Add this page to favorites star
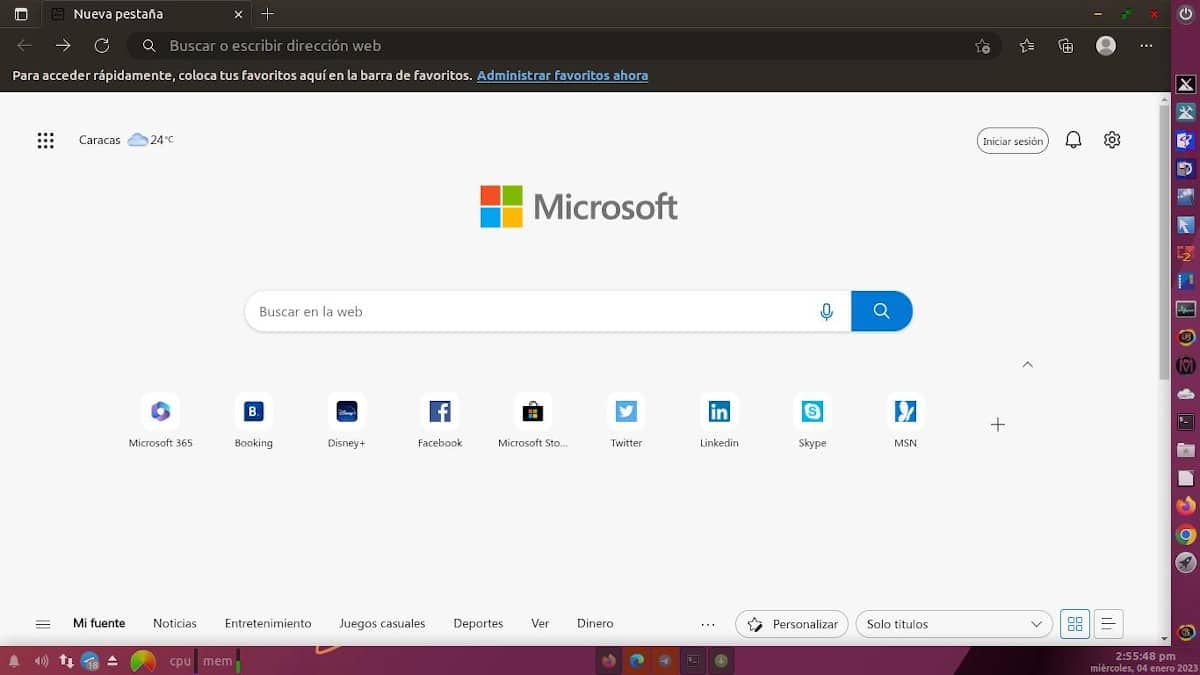The image size is (1200, 675). point(982,46)
